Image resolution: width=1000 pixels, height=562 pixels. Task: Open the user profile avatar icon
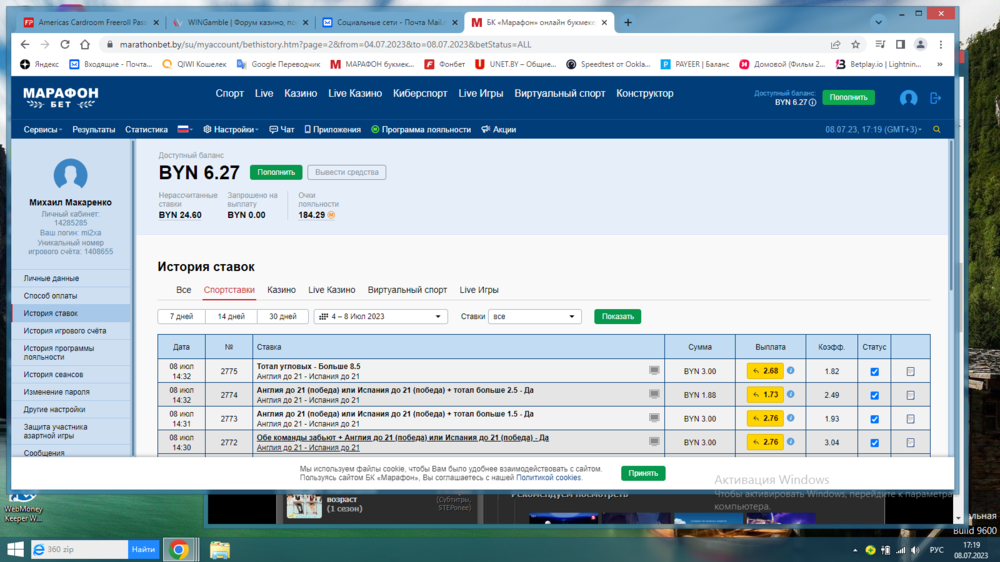coord(908,98)
